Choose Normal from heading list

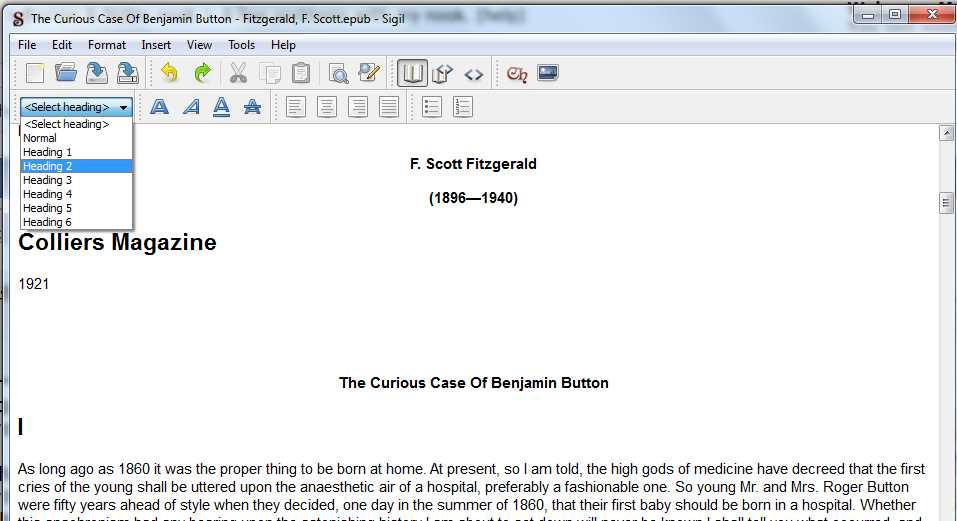coord(76,138)
